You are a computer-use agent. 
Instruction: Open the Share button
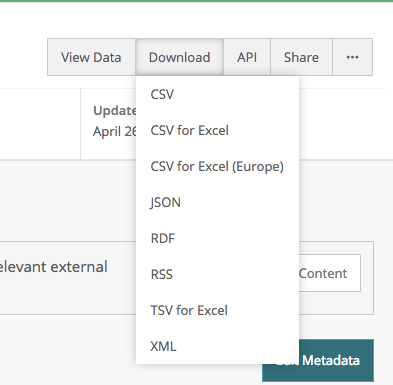pos(301,57)
